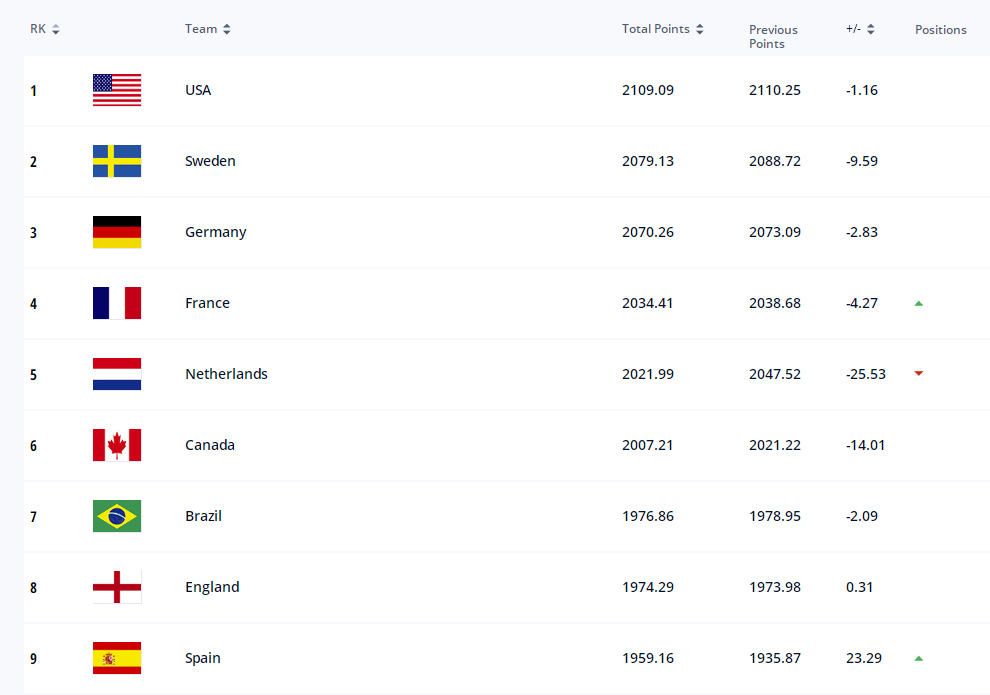Viewport: 990px width, 695px height.
Task: Click the Brazil flag icon
Action: (x=117, y=516)
